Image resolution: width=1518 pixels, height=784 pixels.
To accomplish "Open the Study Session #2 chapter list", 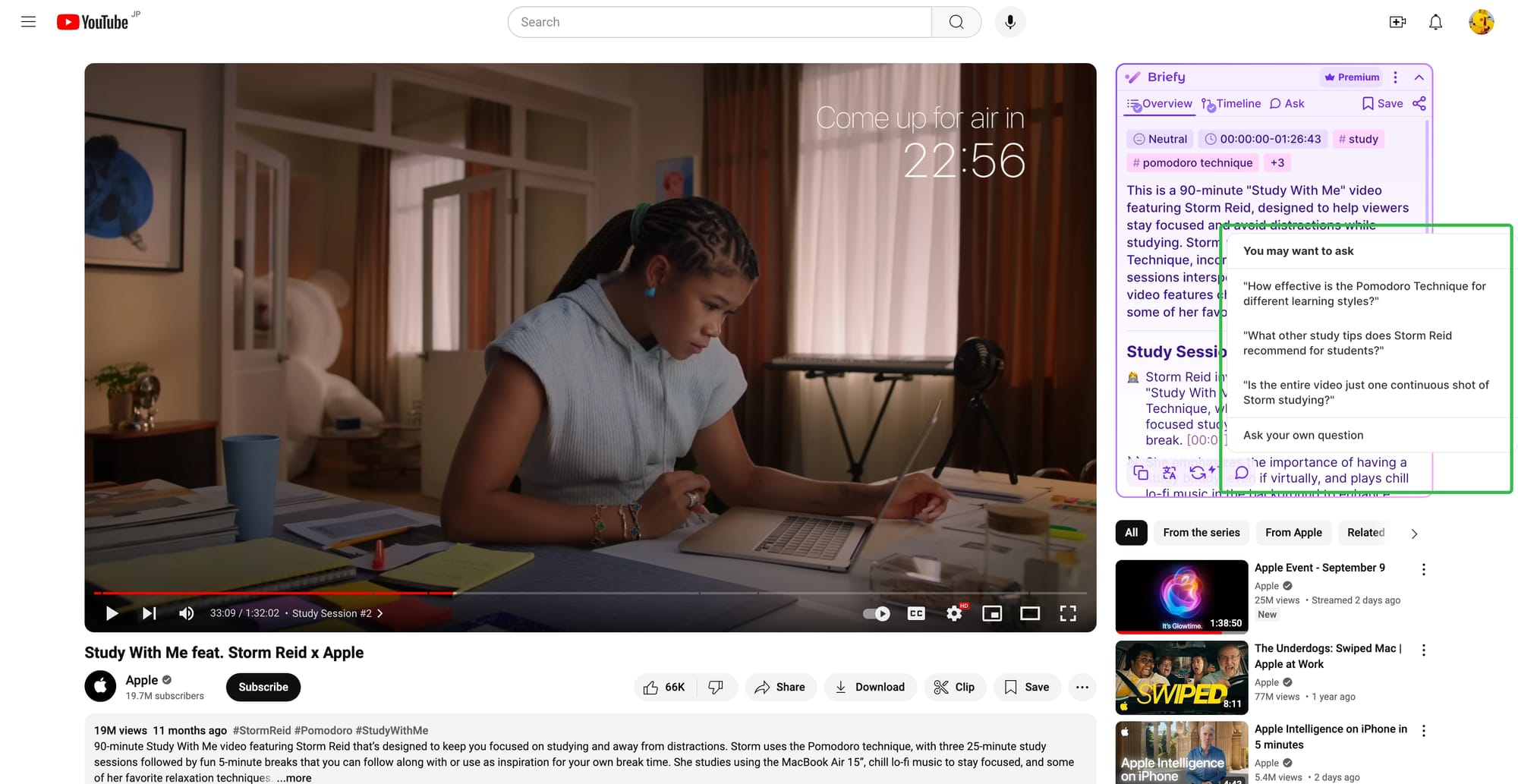I will (337, 613).
